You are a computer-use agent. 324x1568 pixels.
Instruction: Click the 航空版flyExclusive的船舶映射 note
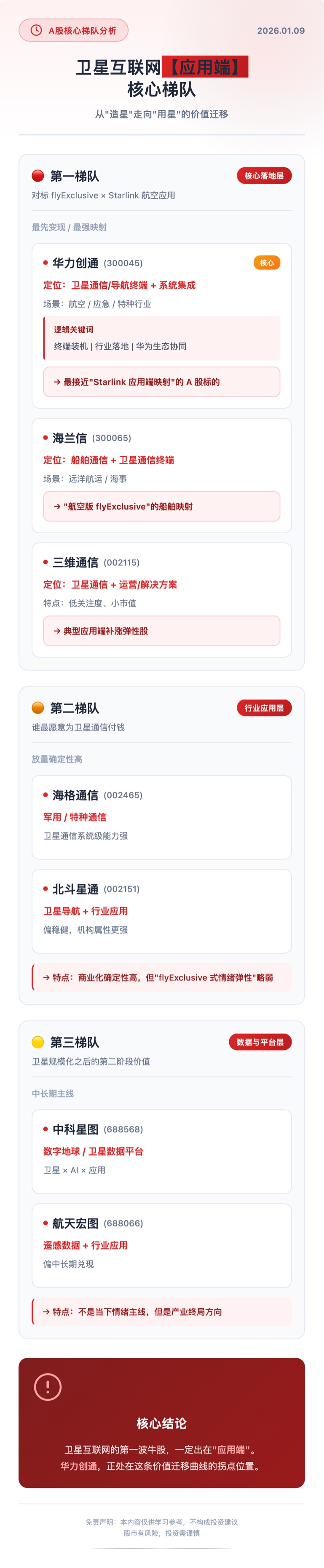point(161,506)
